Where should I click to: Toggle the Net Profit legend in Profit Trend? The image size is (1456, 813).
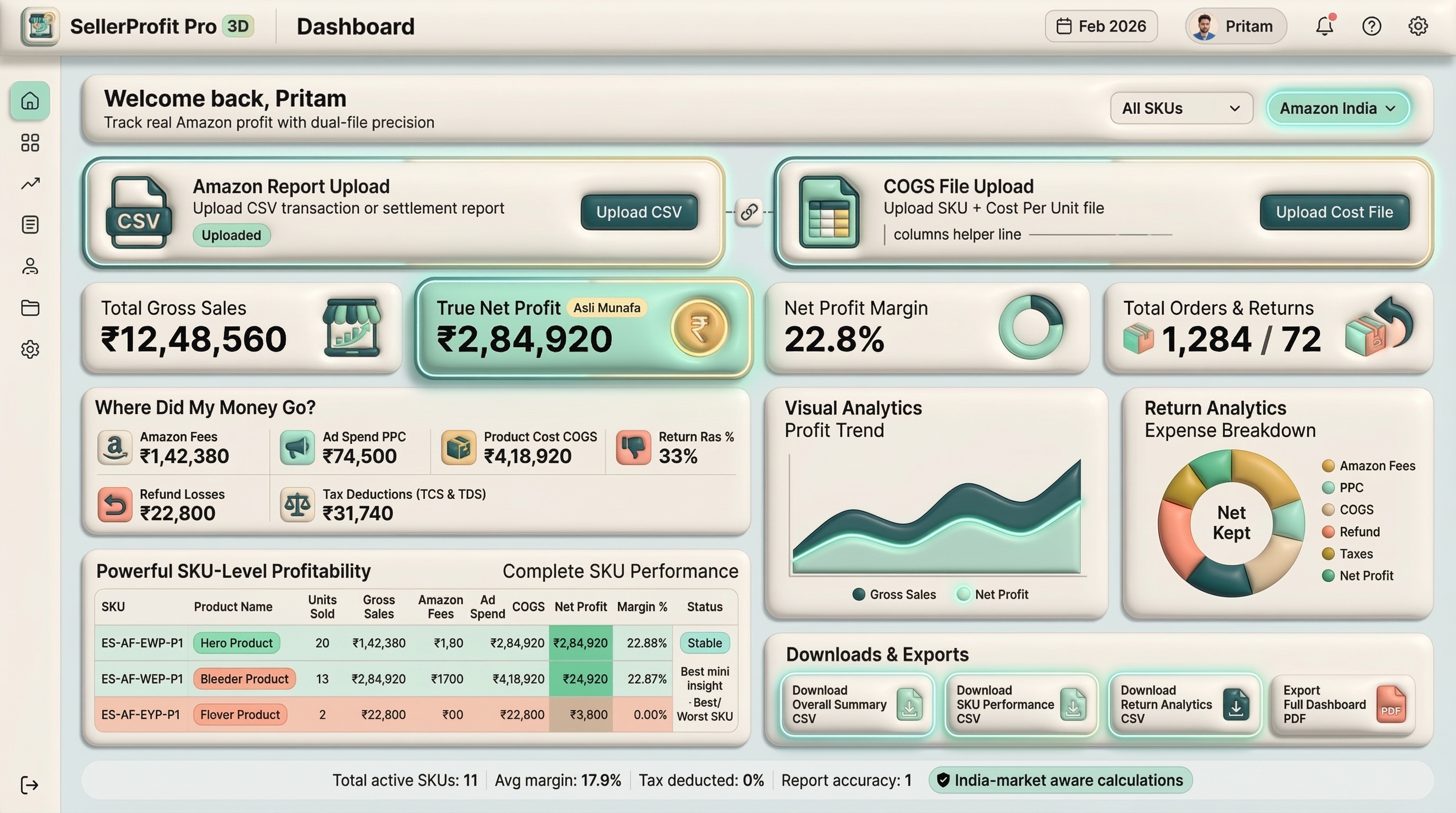994,594
